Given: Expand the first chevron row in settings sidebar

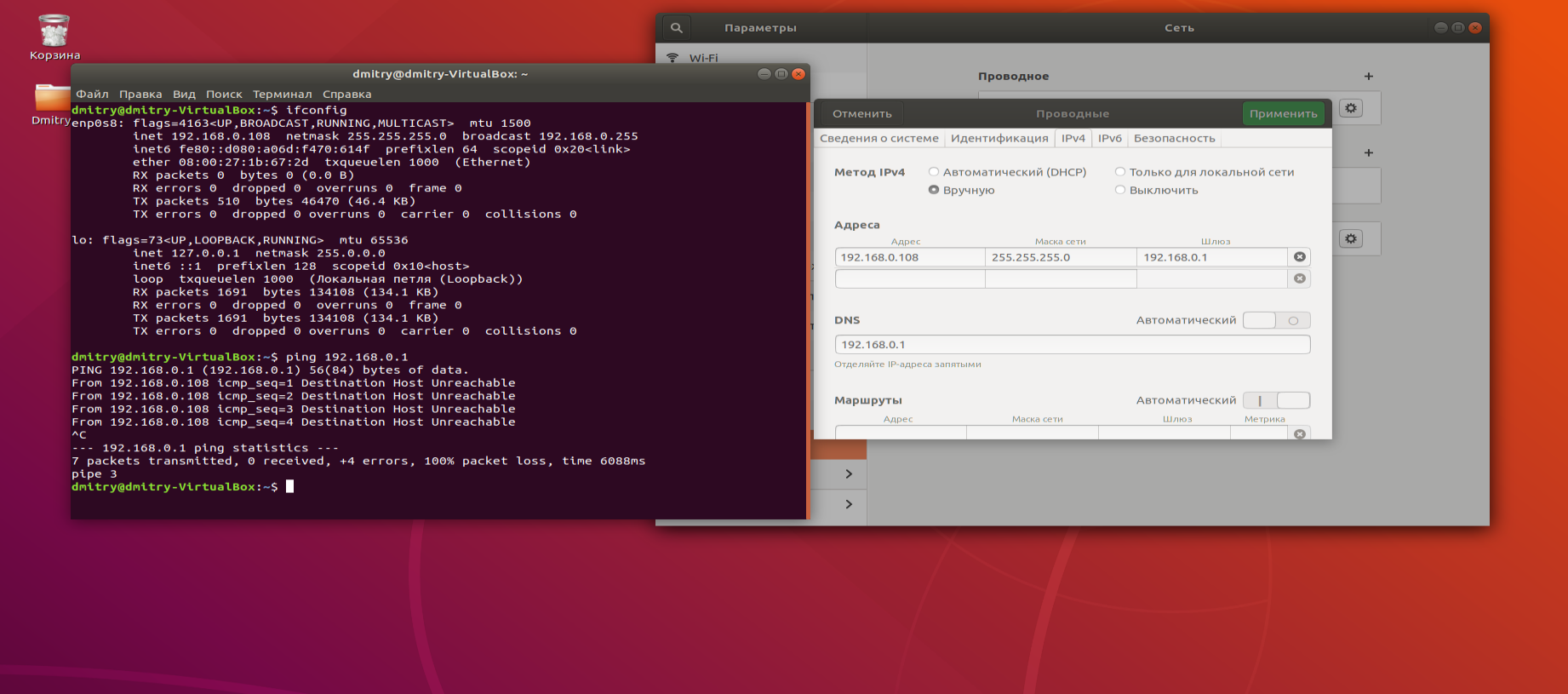Looking at the screenshot, I should pos(849,473).
